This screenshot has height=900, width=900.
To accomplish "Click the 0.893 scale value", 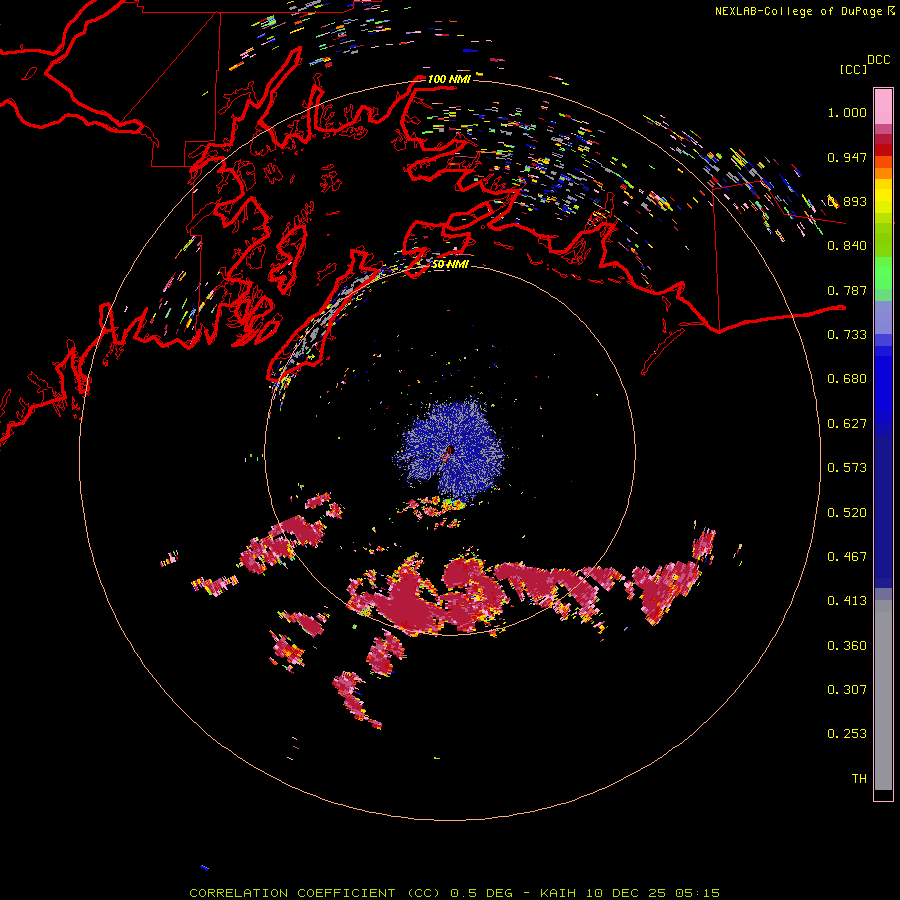I will click(x=847, y=201).
